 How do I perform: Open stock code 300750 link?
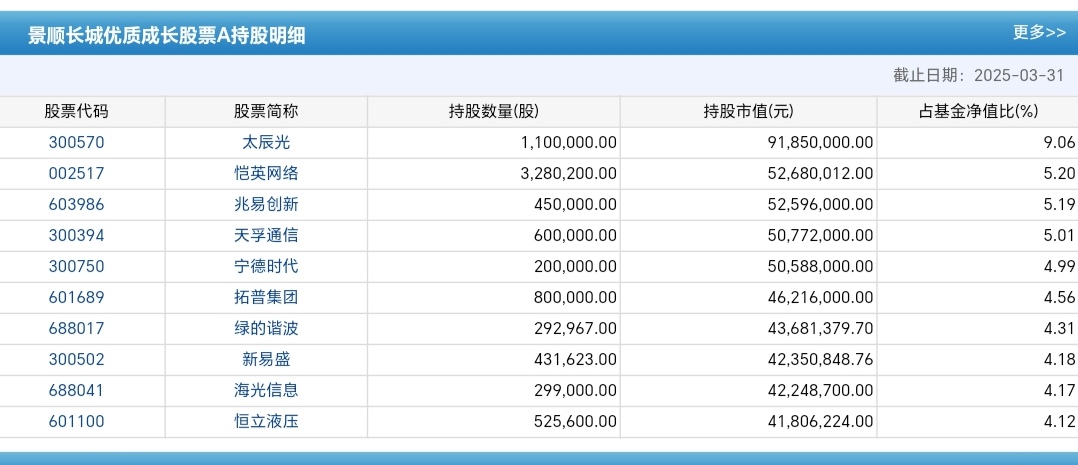tap(76, 267)
